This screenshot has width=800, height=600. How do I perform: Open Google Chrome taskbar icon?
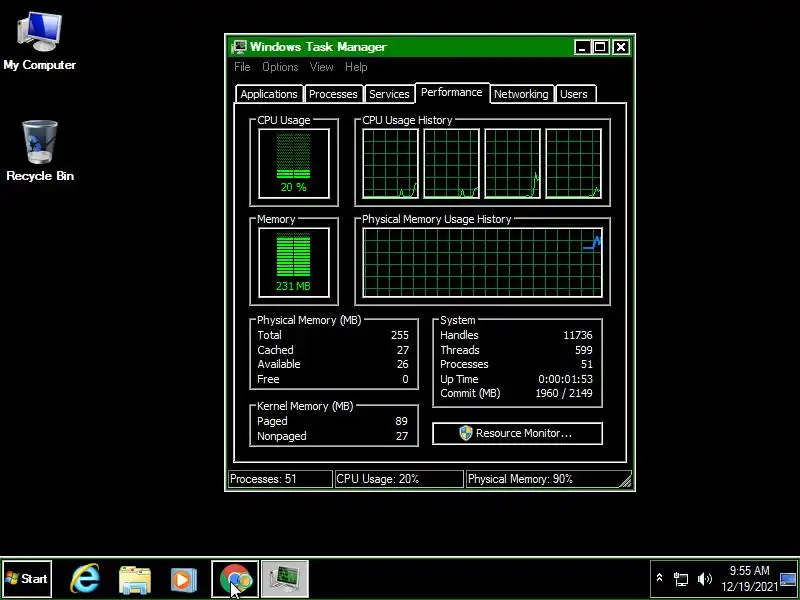235,579
